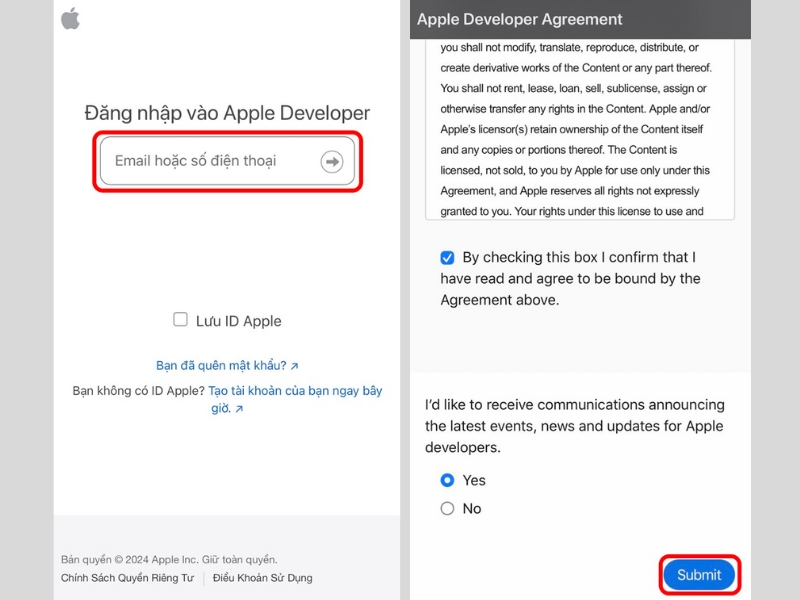Uncheck the agreement confirmation checkbox

tap(447, 258)
